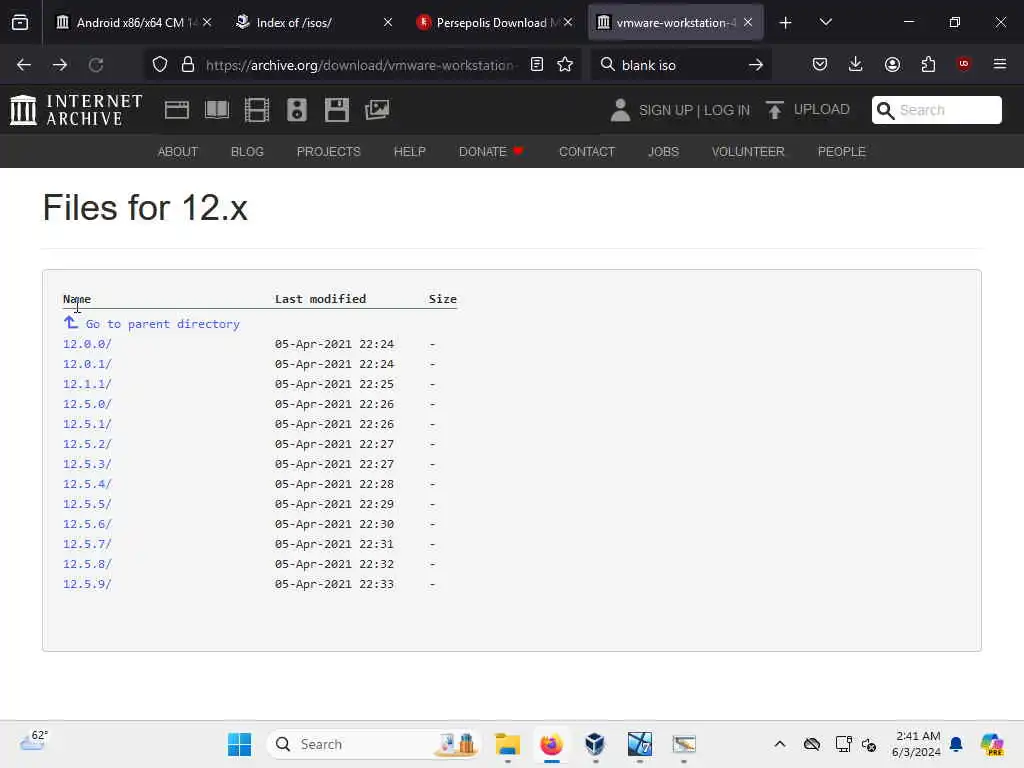Screen dimensions: 1024x768
Task: Open ABOUT in archive navigation
Action: coord(178,152)
